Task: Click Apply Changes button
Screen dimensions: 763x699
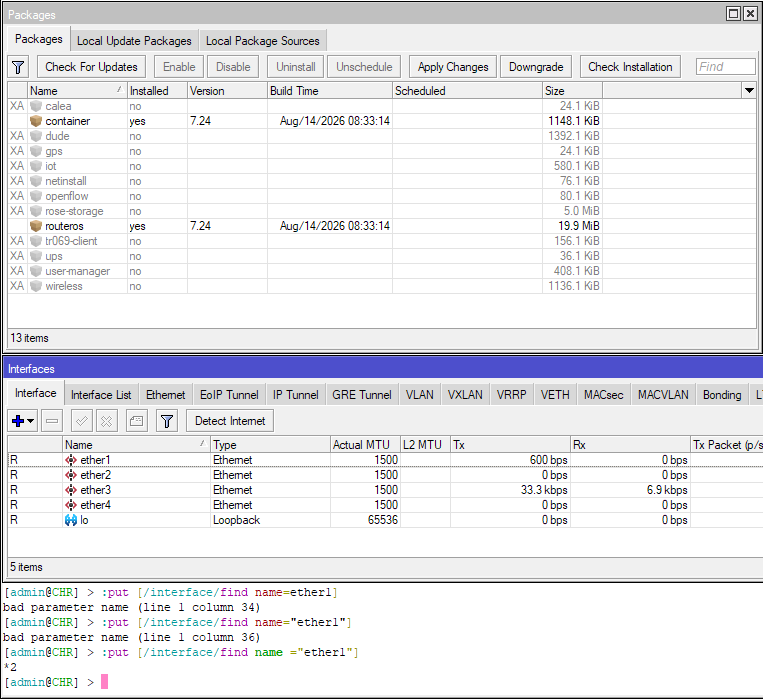Action: [x=453, y=67]
